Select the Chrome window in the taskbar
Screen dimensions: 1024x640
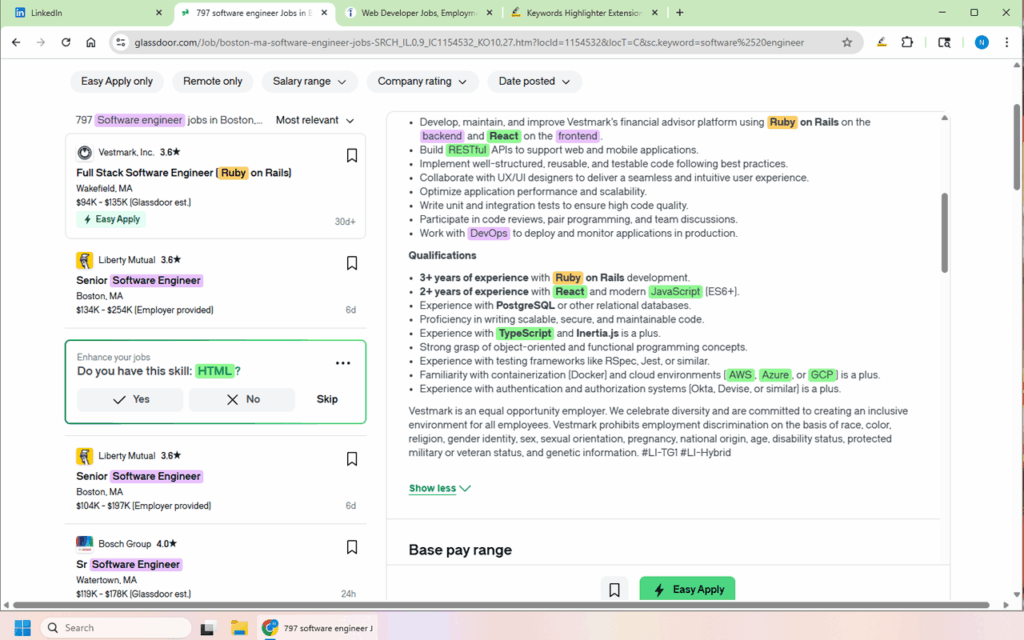tap(316, 628)
